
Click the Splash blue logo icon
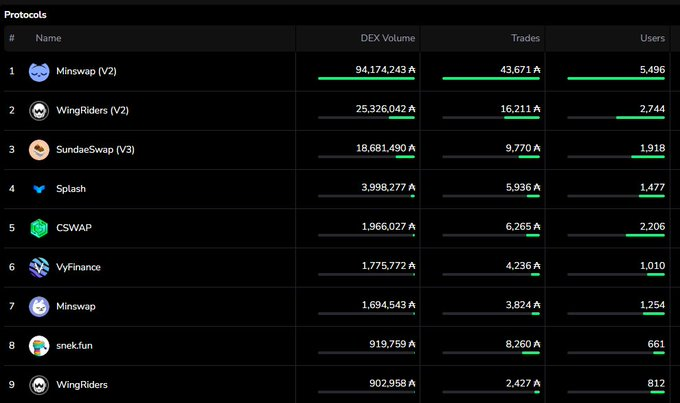point(39,189)
